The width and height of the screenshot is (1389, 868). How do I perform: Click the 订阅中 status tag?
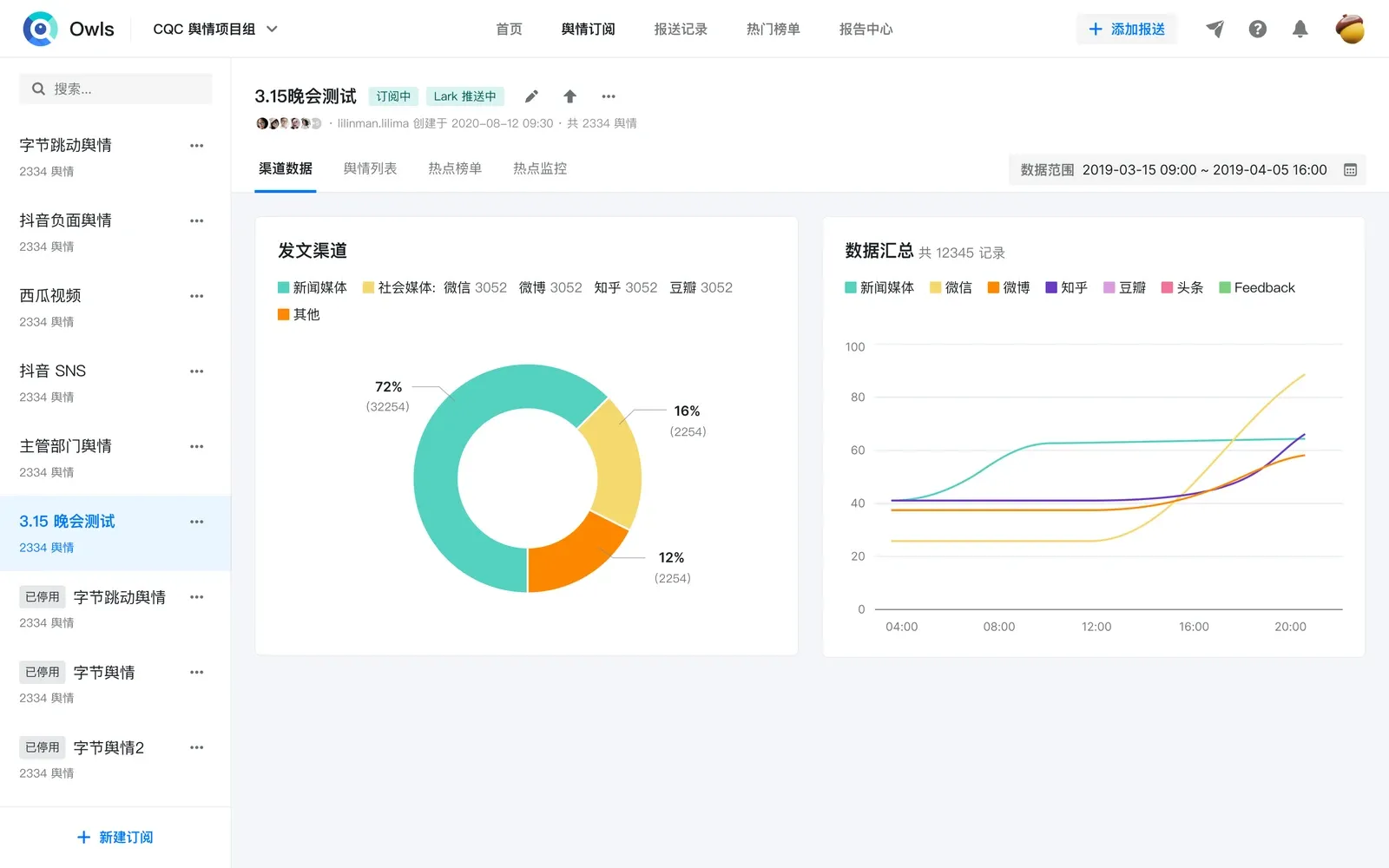click(393, 96)
